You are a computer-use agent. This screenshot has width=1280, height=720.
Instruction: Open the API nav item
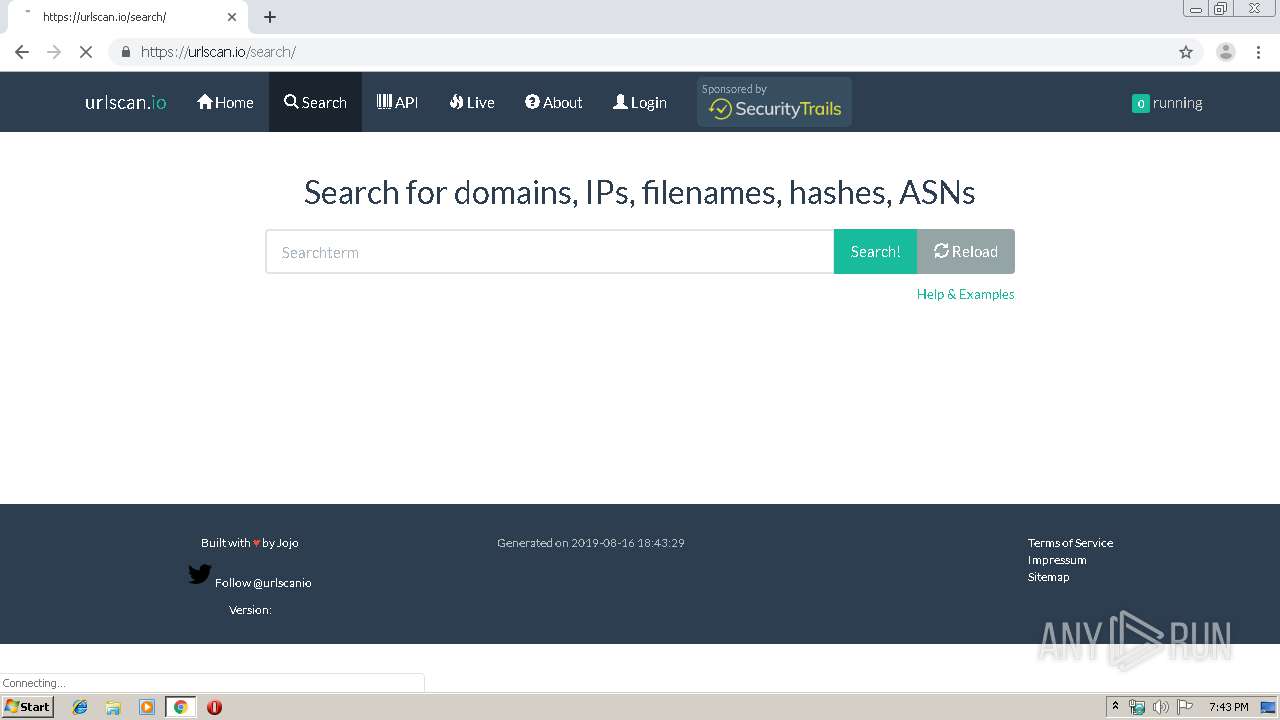tap(397, 102)
